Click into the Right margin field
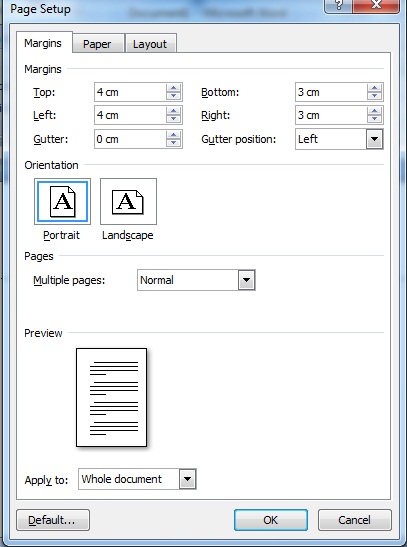This screenshot has width=407, height=547. point(331,115)
